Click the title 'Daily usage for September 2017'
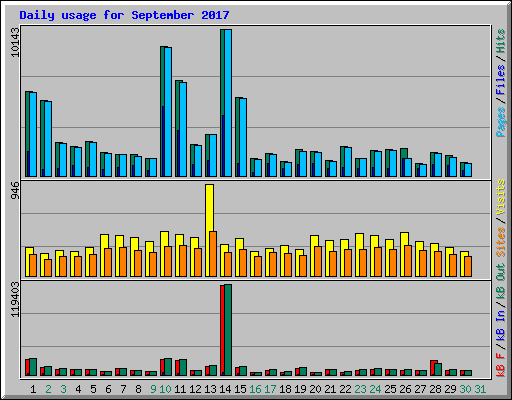This screenshot has height=400, width=512. click(124, 15)
